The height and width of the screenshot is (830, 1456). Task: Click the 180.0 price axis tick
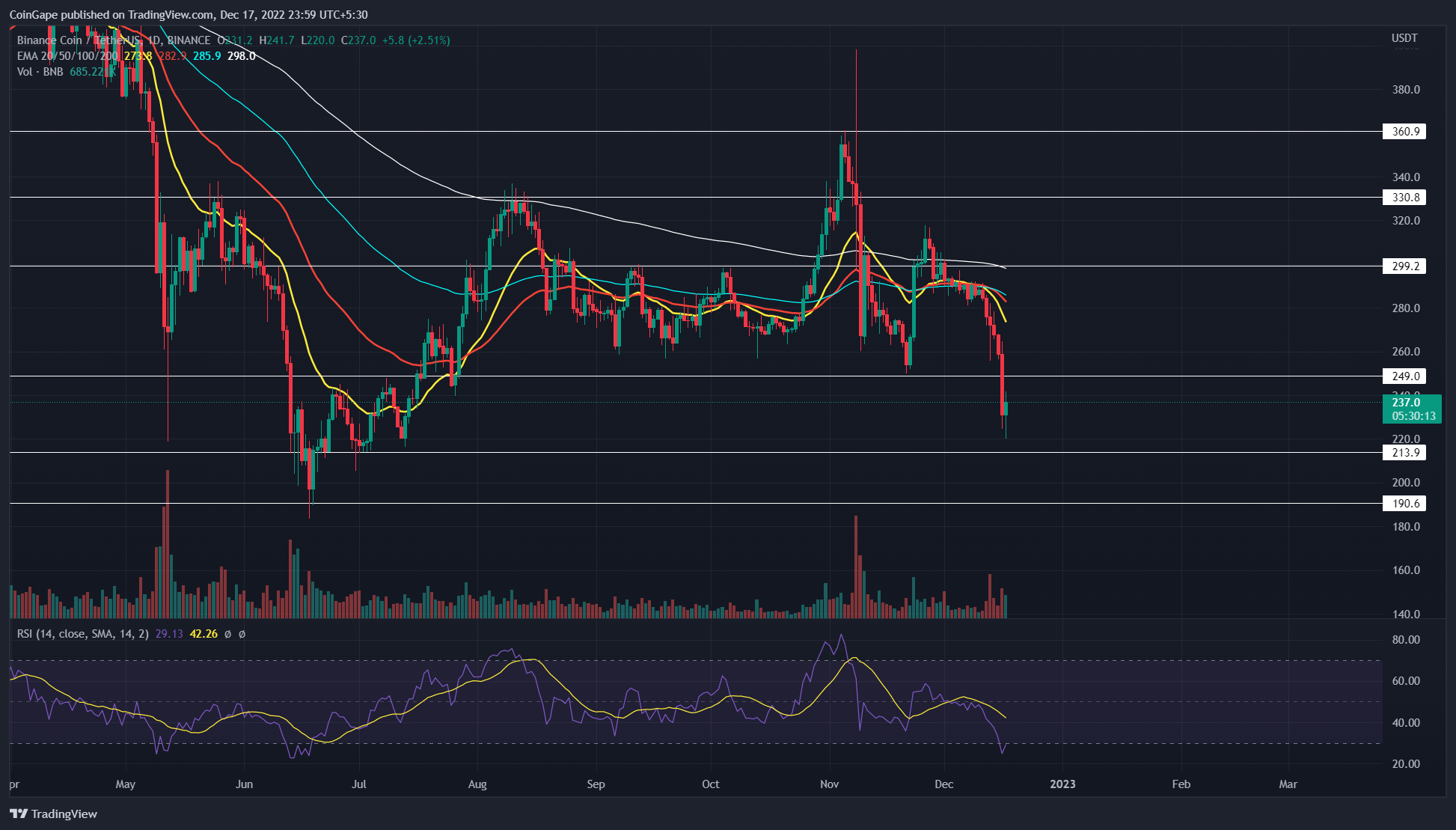click(1405, 527)
